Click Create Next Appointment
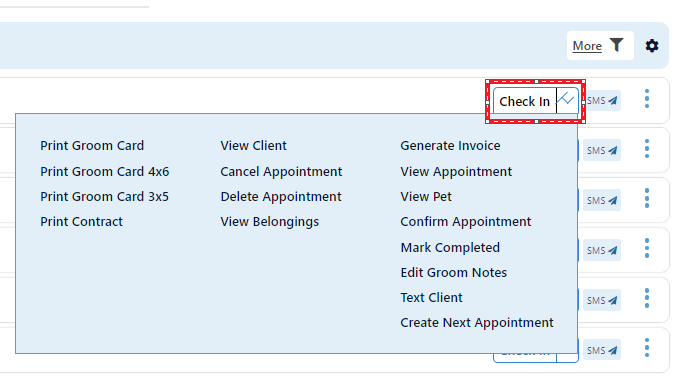This screenshot has width=676, height=383. [x=476, y=323]
